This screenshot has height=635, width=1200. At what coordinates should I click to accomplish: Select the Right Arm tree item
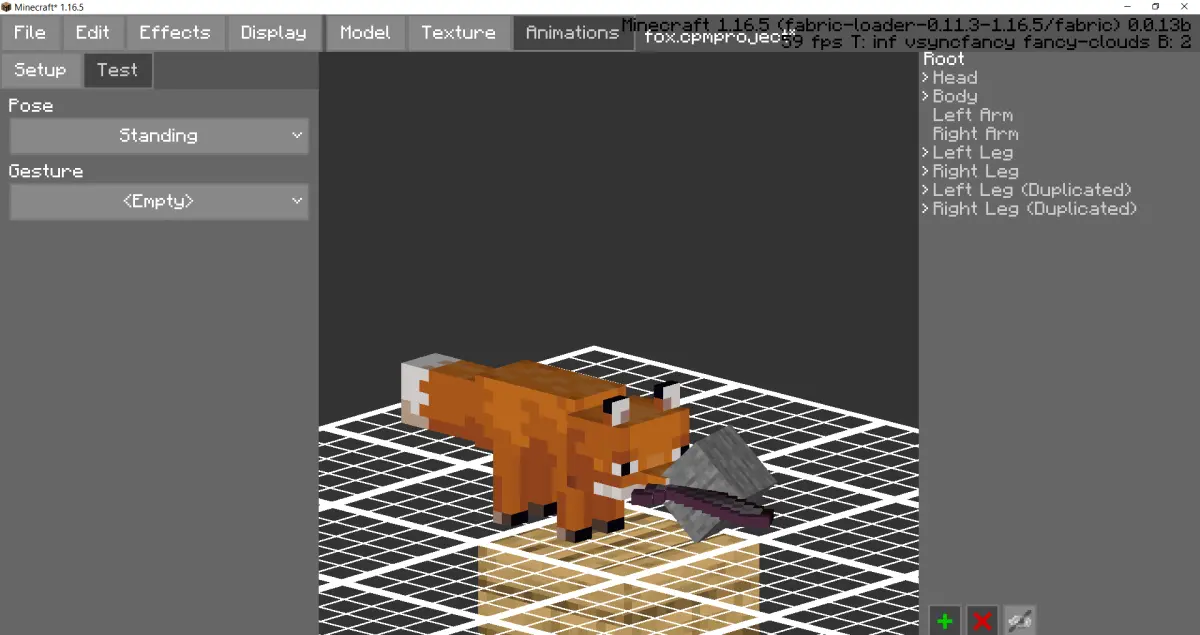(x=975, y=134)
